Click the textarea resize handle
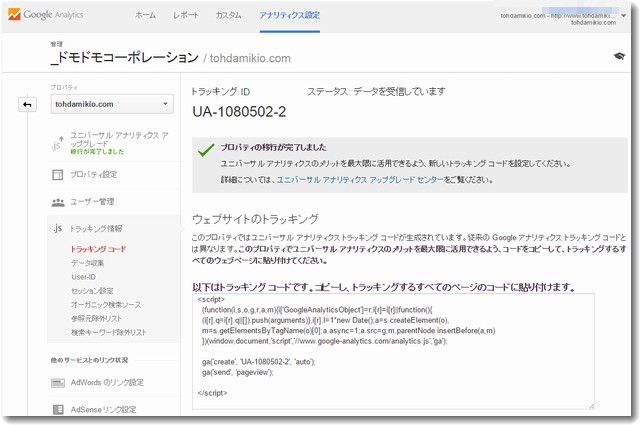The height and width of the screenshot is (425, 640). click(591, 405)
